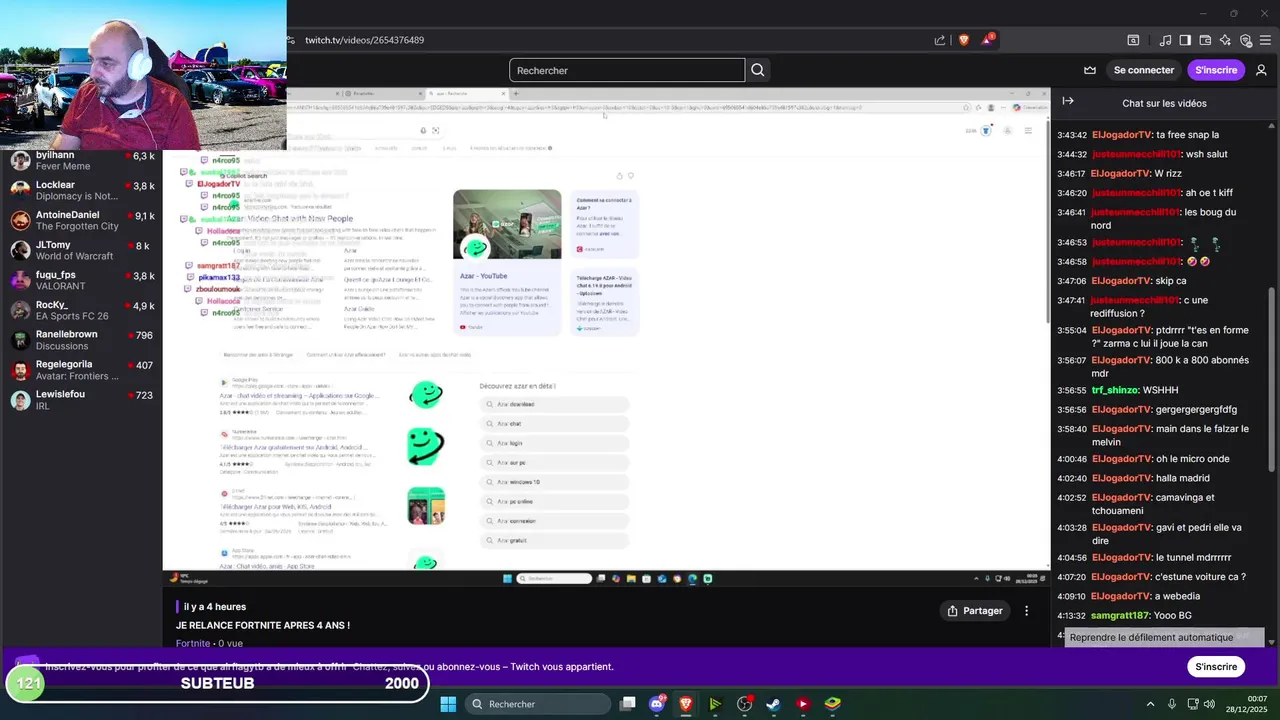Viewport: 1280px width, 720px height.
Task: Open the Fortnite category link
Action: coord(193,644)
